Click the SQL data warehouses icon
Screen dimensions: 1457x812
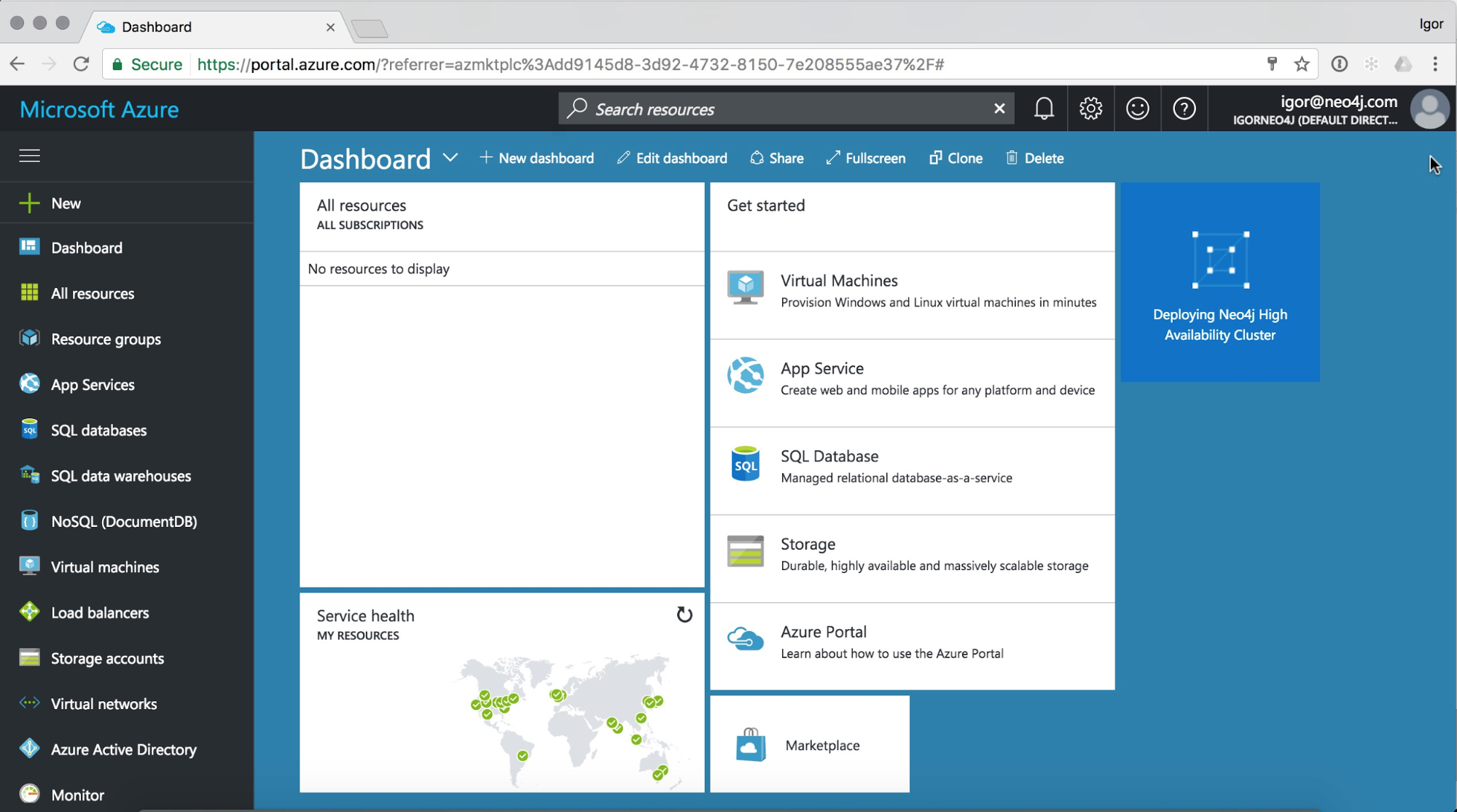(x=29, y=475)
